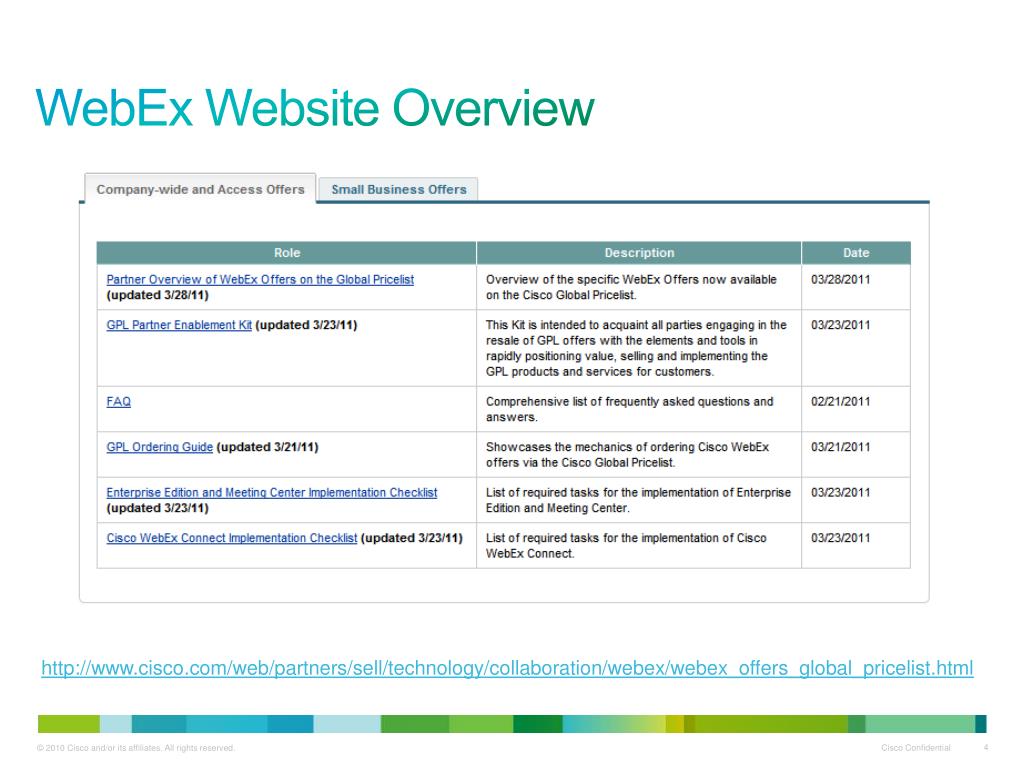
Task: Click the Description column header
Action: (x=639, y=253)
